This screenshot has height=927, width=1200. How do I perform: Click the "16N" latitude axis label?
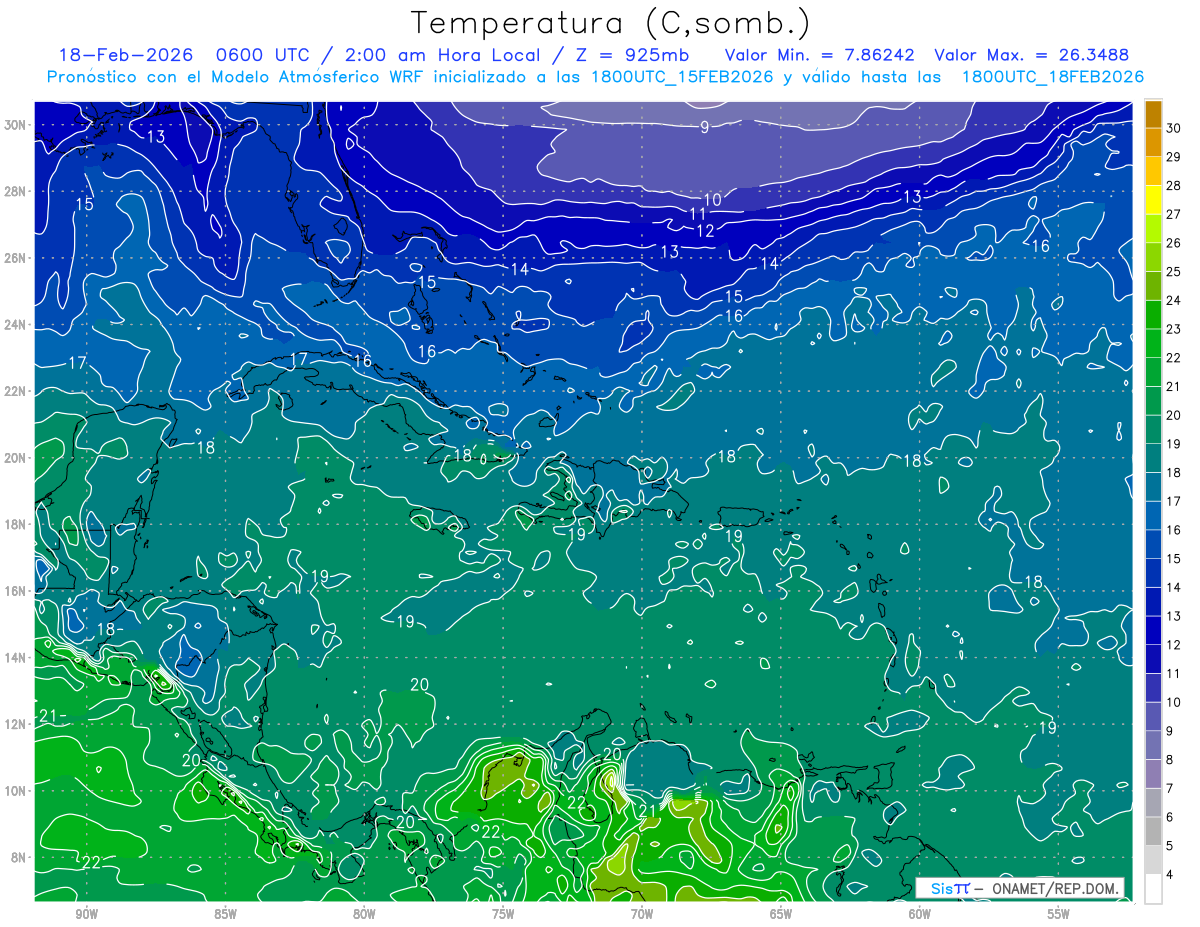[x=15, y=591]
